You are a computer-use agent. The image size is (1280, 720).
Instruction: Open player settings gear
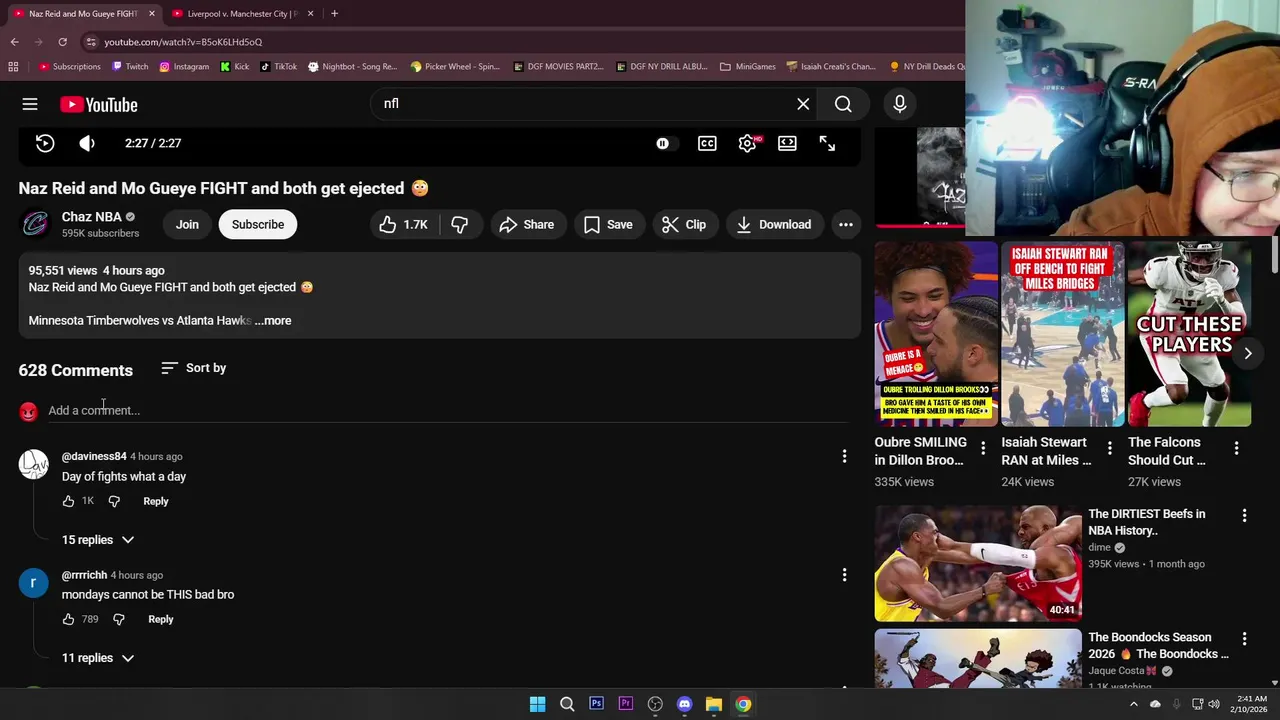(747, 143)
